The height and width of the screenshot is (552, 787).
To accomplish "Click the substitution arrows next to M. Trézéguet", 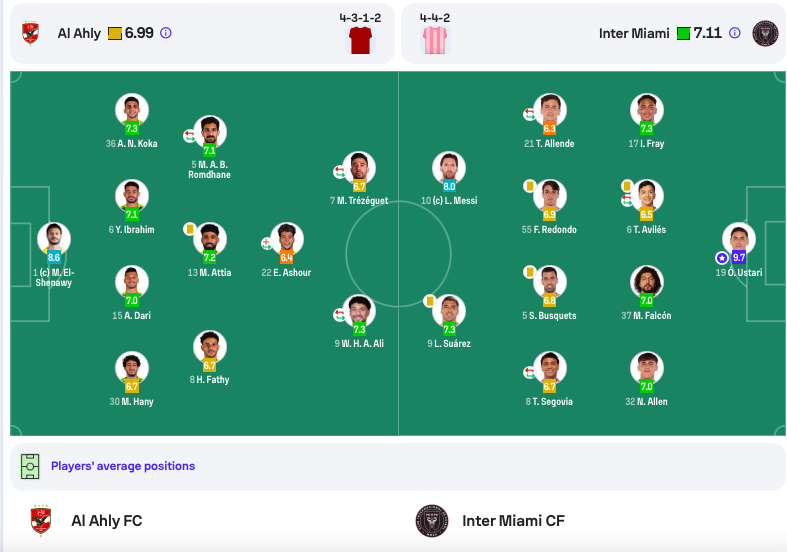I will [x=339, y=172].
